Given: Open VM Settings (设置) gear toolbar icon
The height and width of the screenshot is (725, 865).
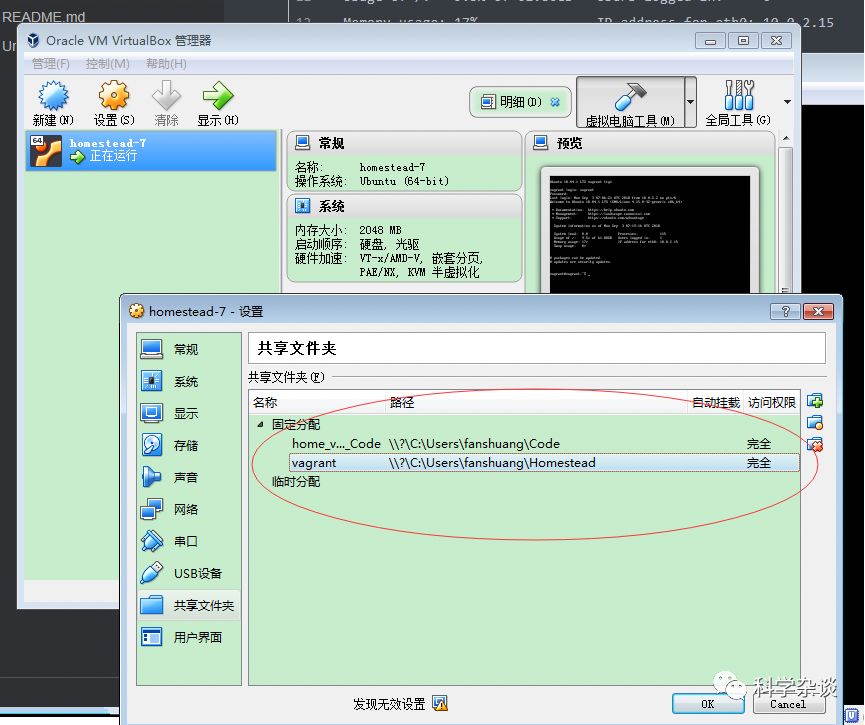Looking at the screenshot, I should [114, 103].
